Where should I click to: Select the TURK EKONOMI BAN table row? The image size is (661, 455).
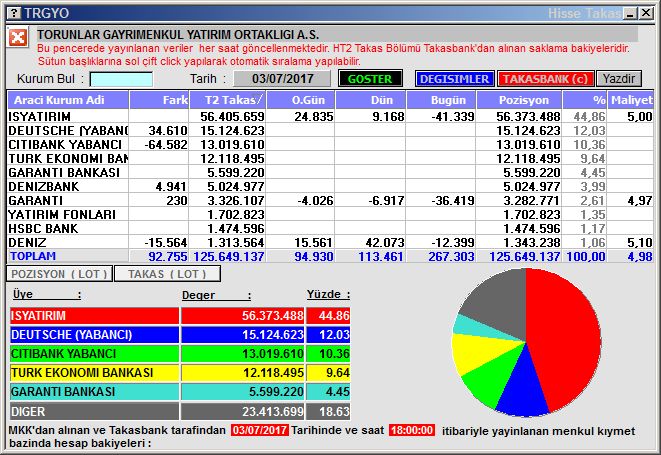point(330,159)
